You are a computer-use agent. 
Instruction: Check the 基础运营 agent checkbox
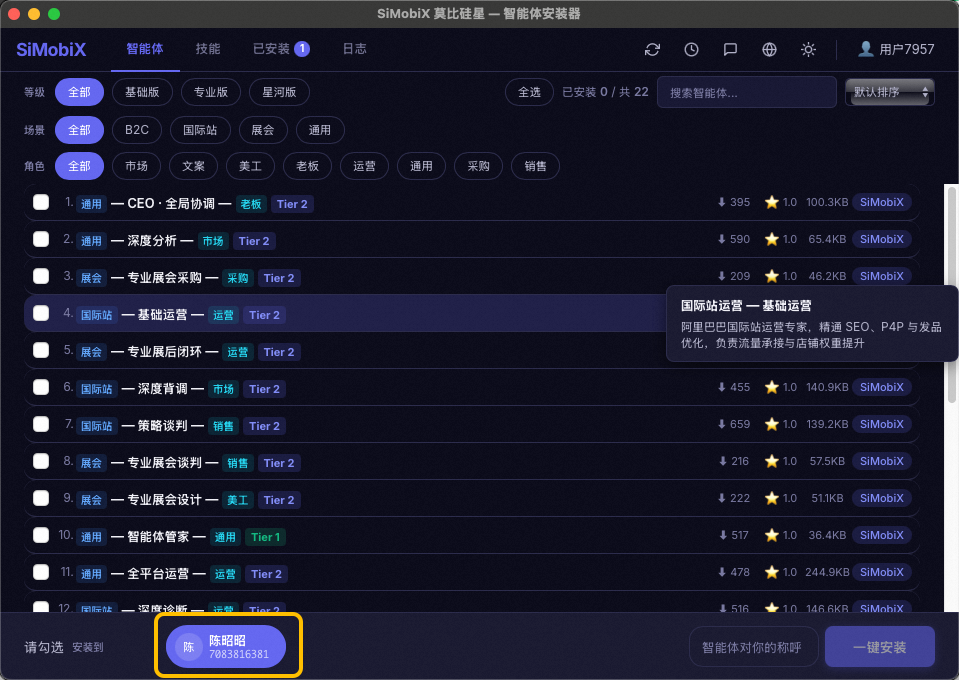[41, 313]
